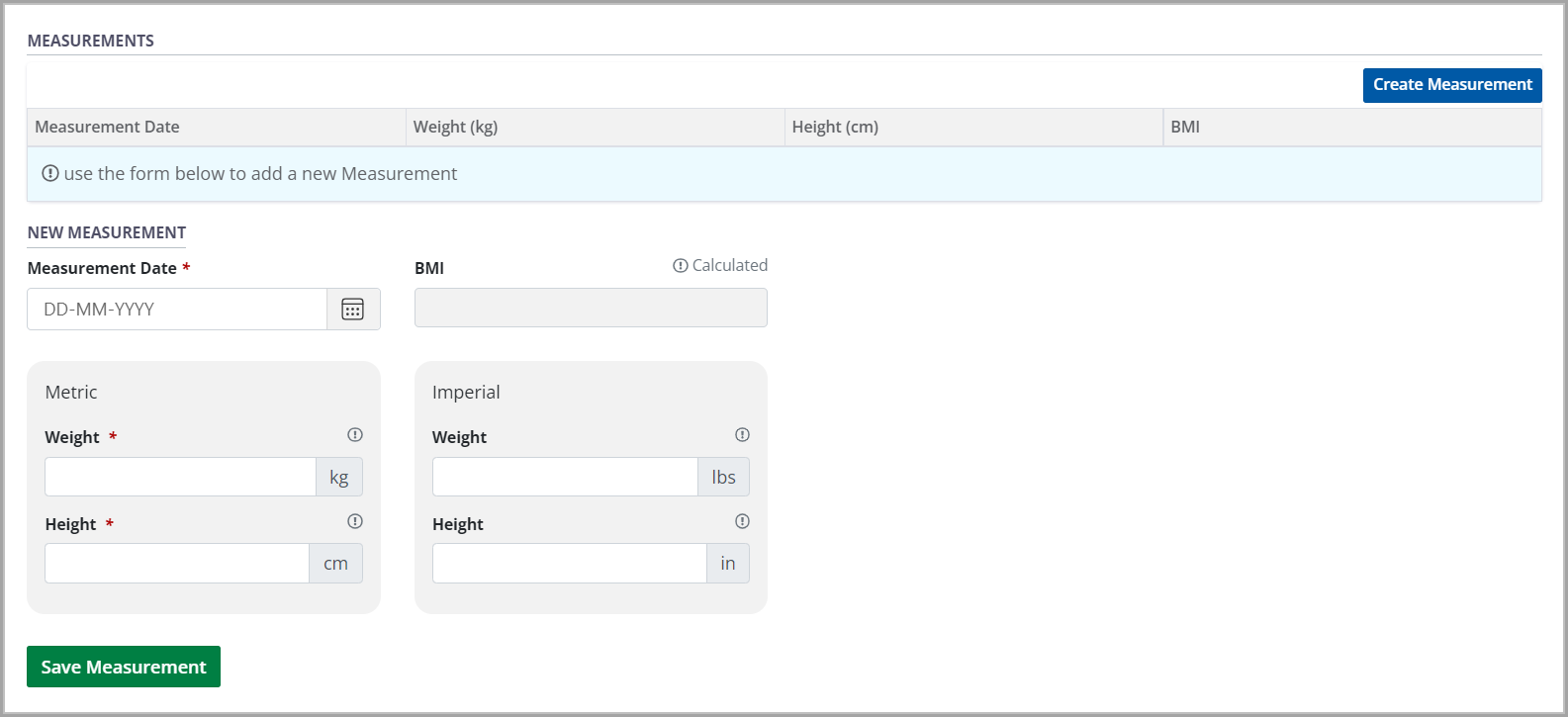Click the BMI table column header

click(x=1185, y=127)
